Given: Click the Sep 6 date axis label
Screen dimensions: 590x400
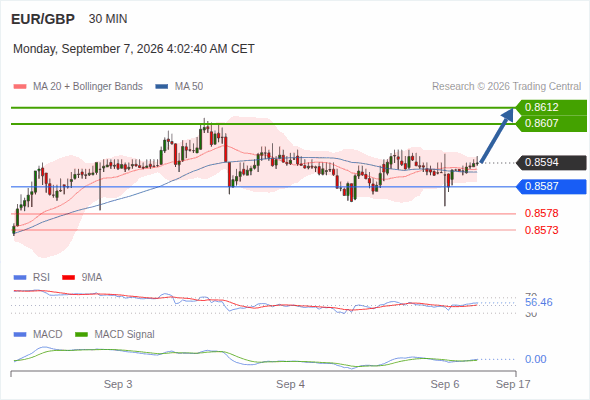Looking at the screenshot, I should (x=445, y=384).
